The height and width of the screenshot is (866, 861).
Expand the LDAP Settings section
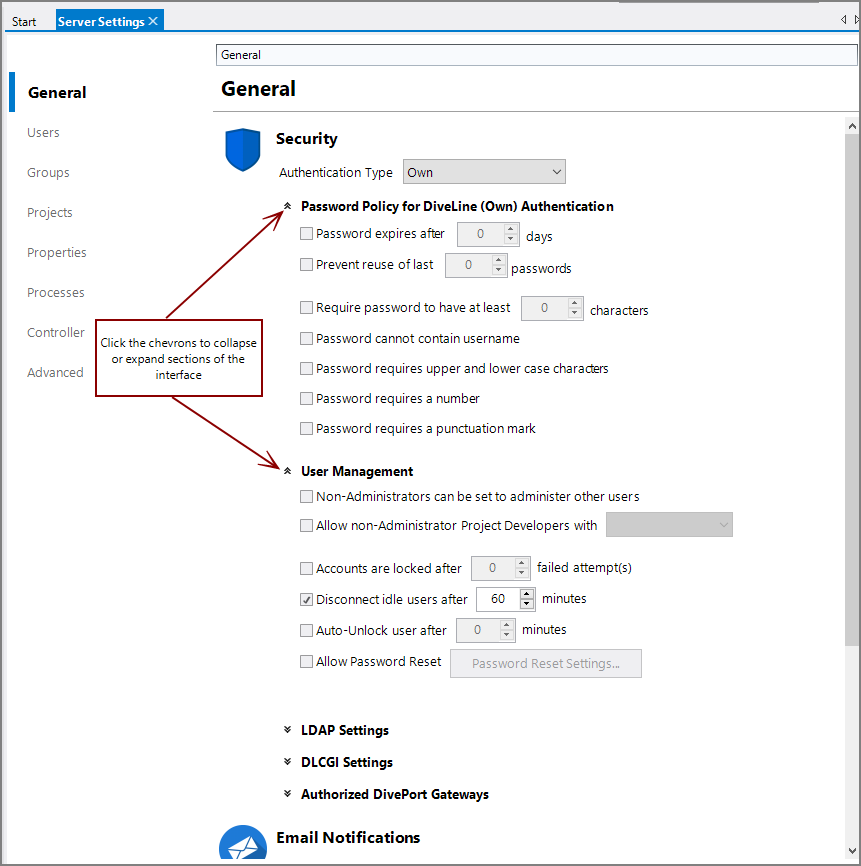coord(289,730)
